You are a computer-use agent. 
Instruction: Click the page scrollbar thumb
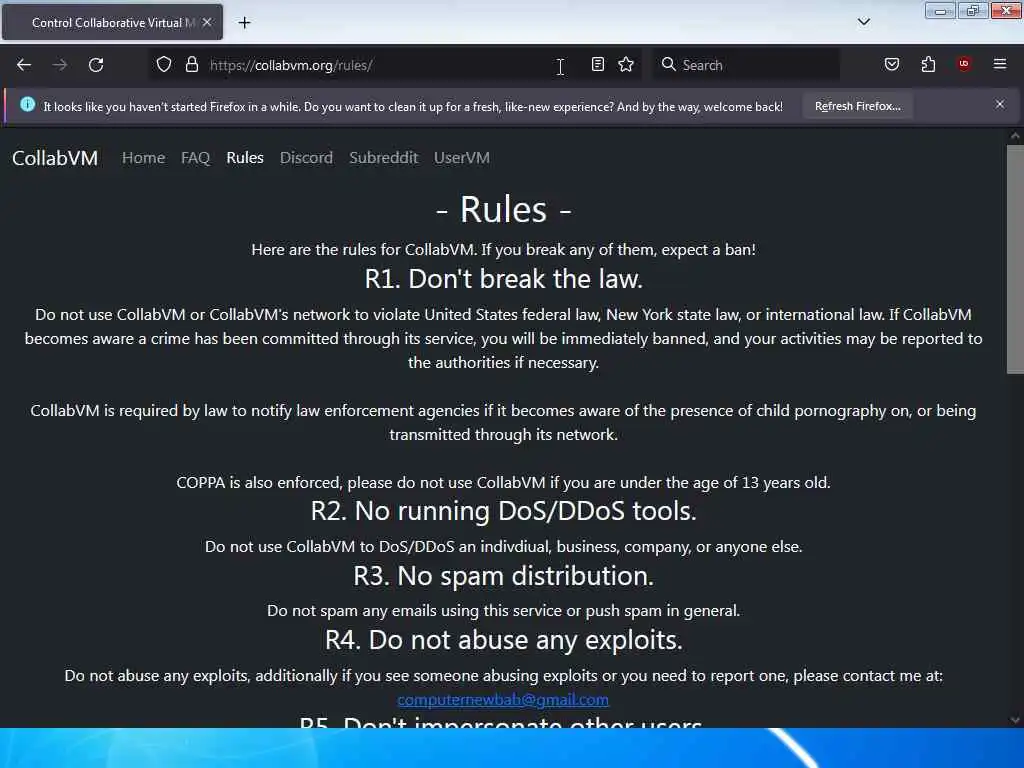(1015, 259)
